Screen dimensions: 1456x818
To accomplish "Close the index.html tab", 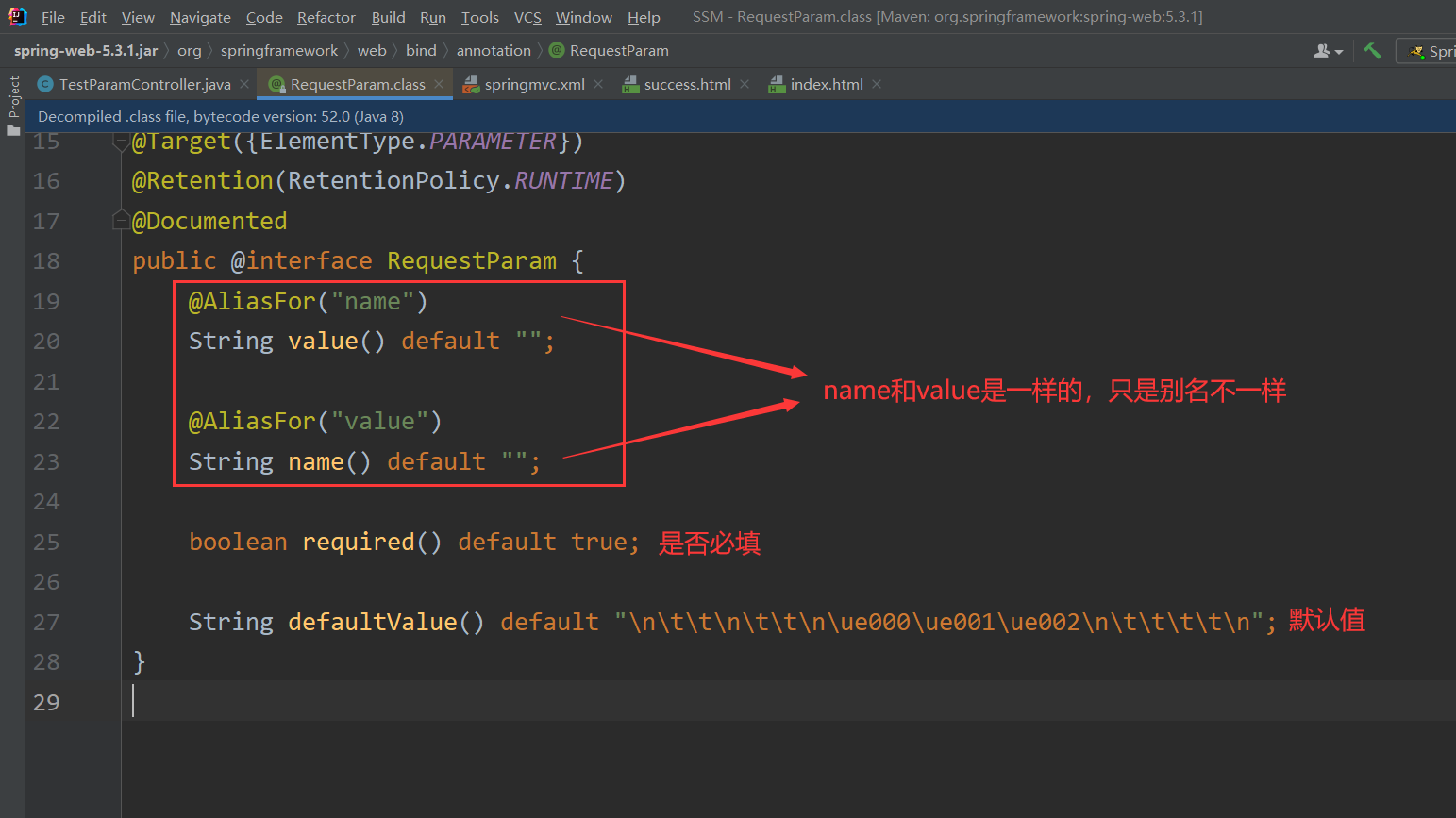I will point(877,84).
